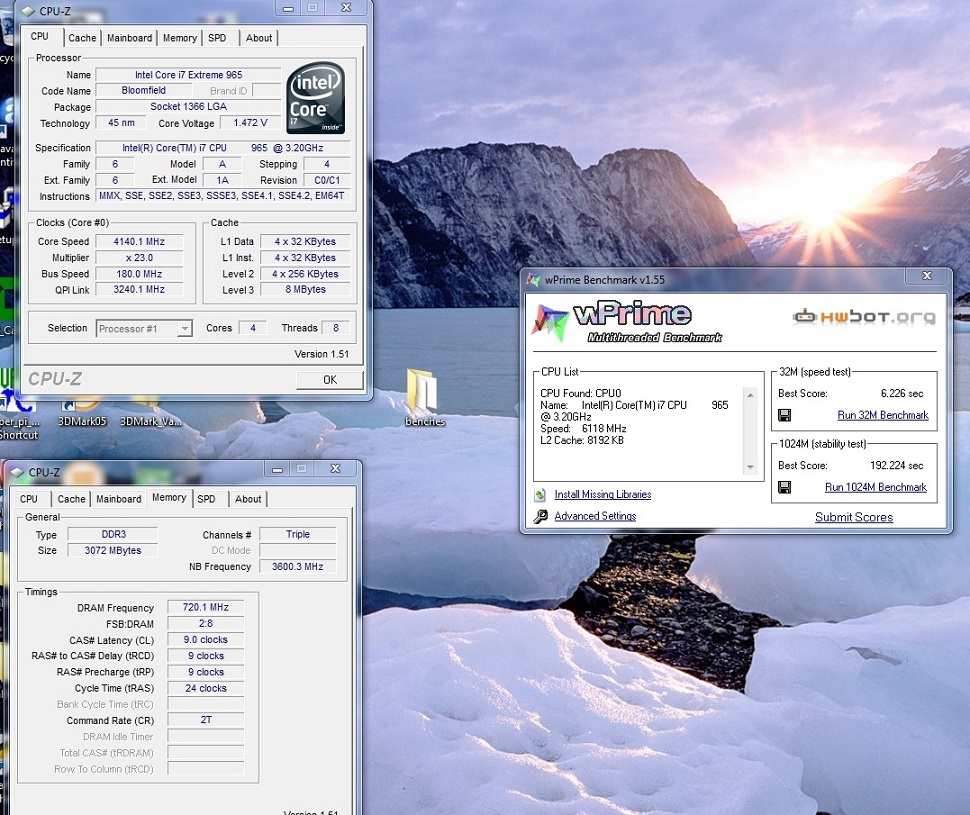Viewport: 970px width, 815px height.
Task: Click memory Size value 3072 MBytes
Action: coord(113,550)
